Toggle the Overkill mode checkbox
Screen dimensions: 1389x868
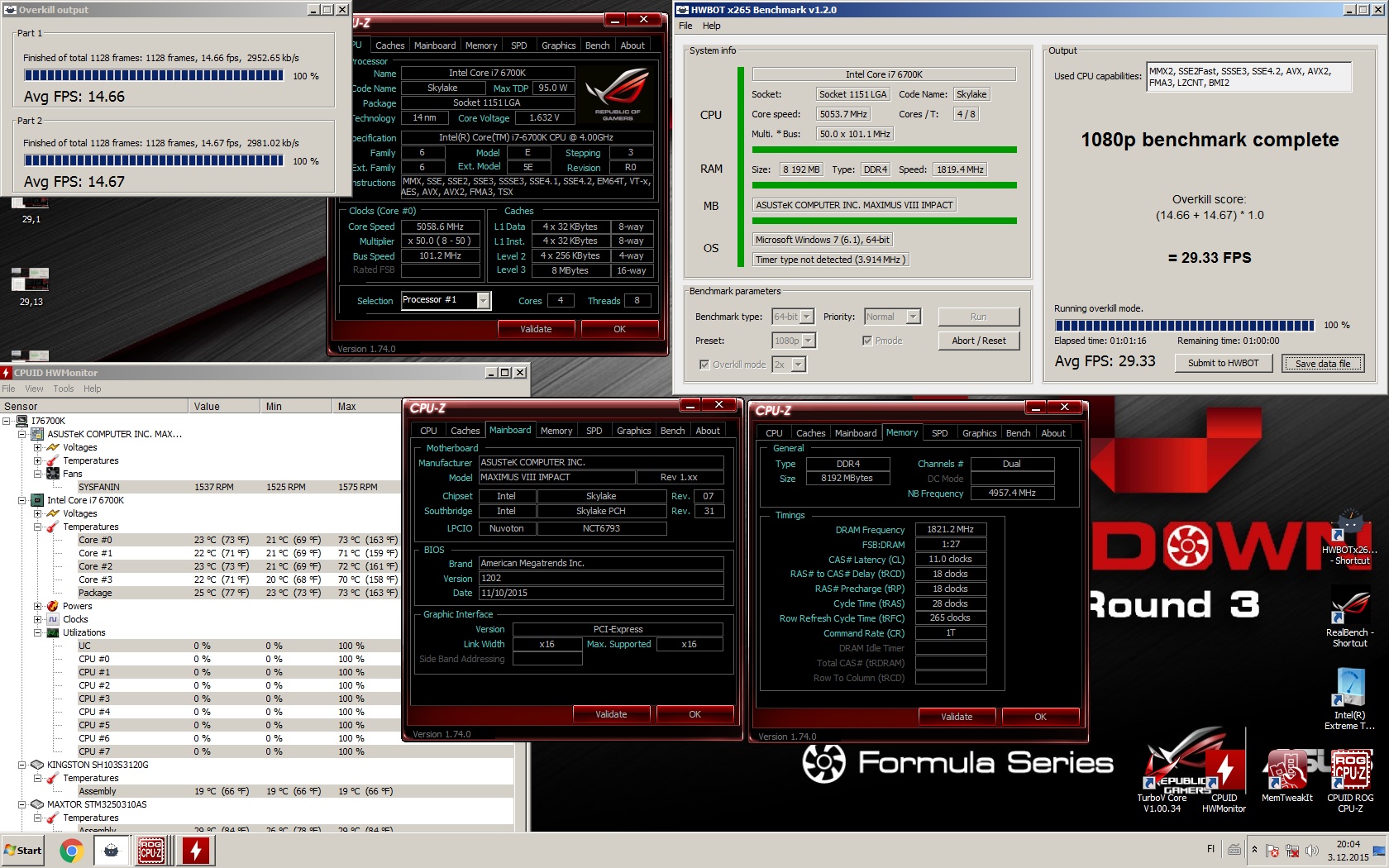704,365
